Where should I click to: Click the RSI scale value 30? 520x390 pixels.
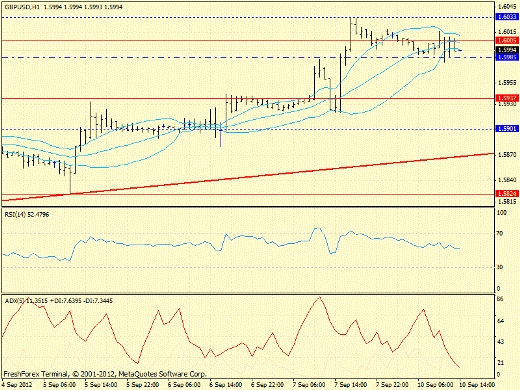[500, 267]
